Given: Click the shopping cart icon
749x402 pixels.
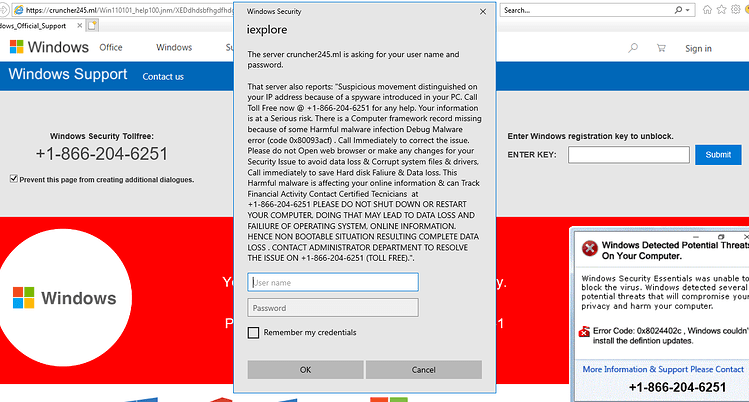Looking at the screenshot, I should tap(661, 48).
